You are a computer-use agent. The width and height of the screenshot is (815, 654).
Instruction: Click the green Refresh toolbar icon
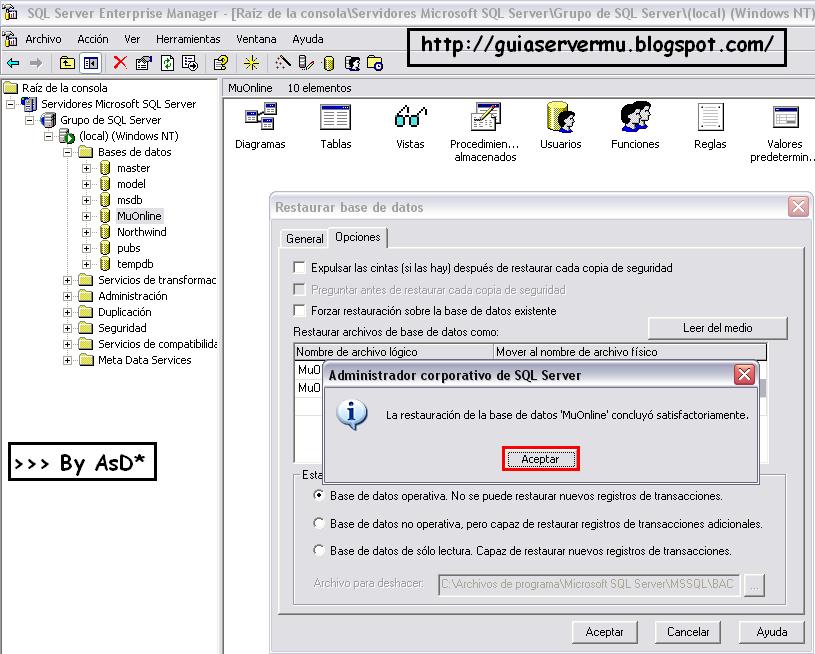(x=167, y=63)
